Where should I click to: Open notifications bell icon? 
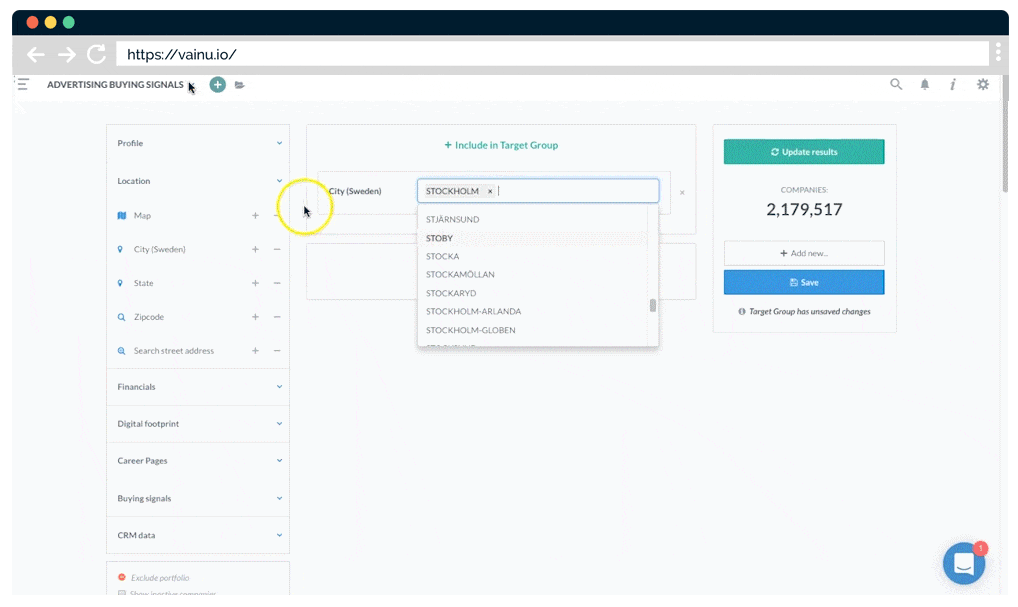point(925,85)
